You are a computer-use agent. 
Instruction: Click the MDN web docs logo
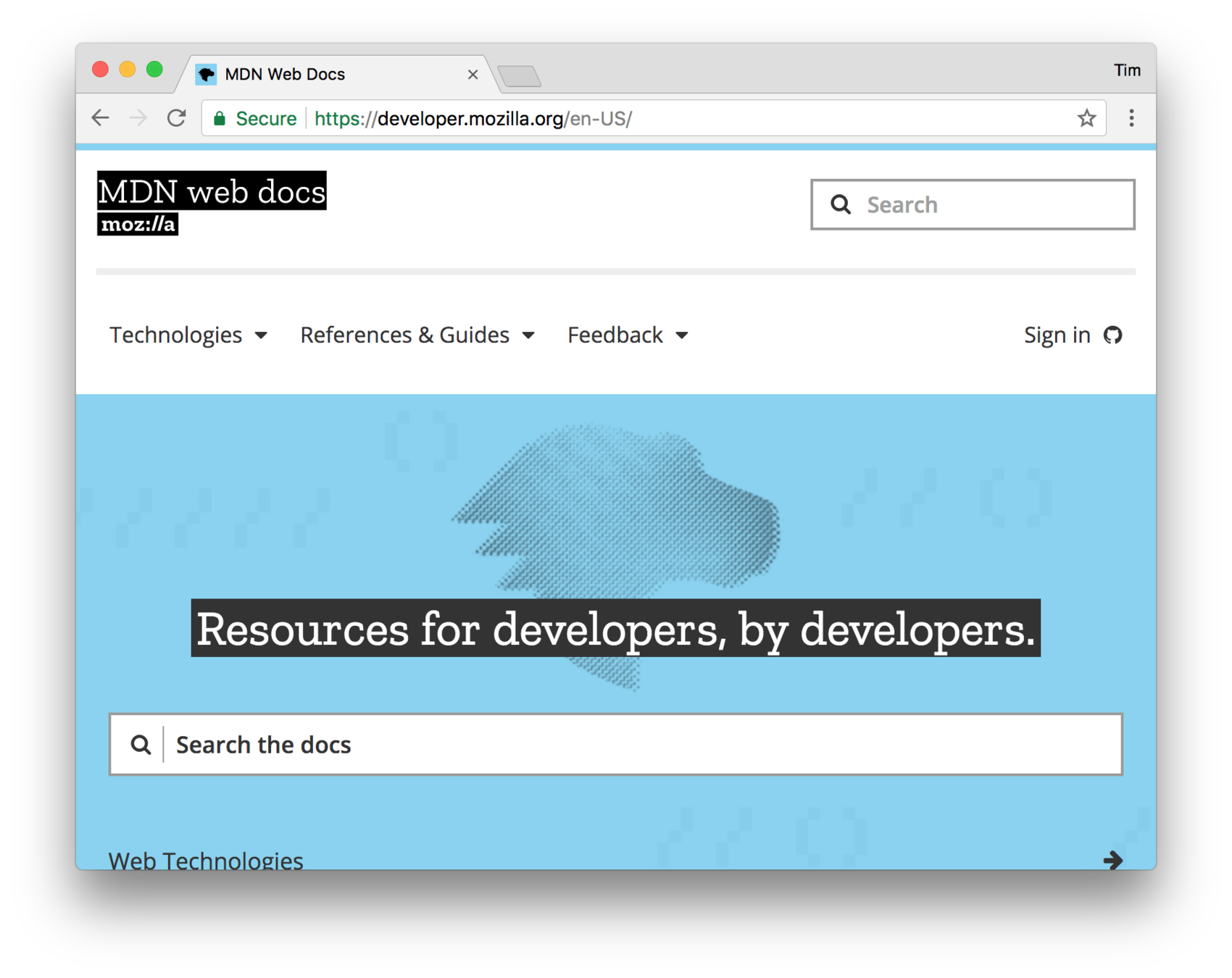coord(212,191)
